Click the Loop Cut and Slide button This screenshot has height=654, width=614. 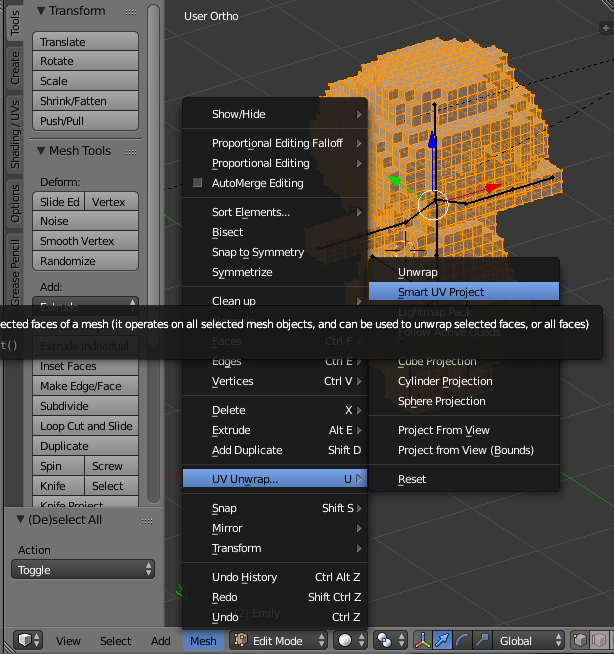click(x=86, y=426)
